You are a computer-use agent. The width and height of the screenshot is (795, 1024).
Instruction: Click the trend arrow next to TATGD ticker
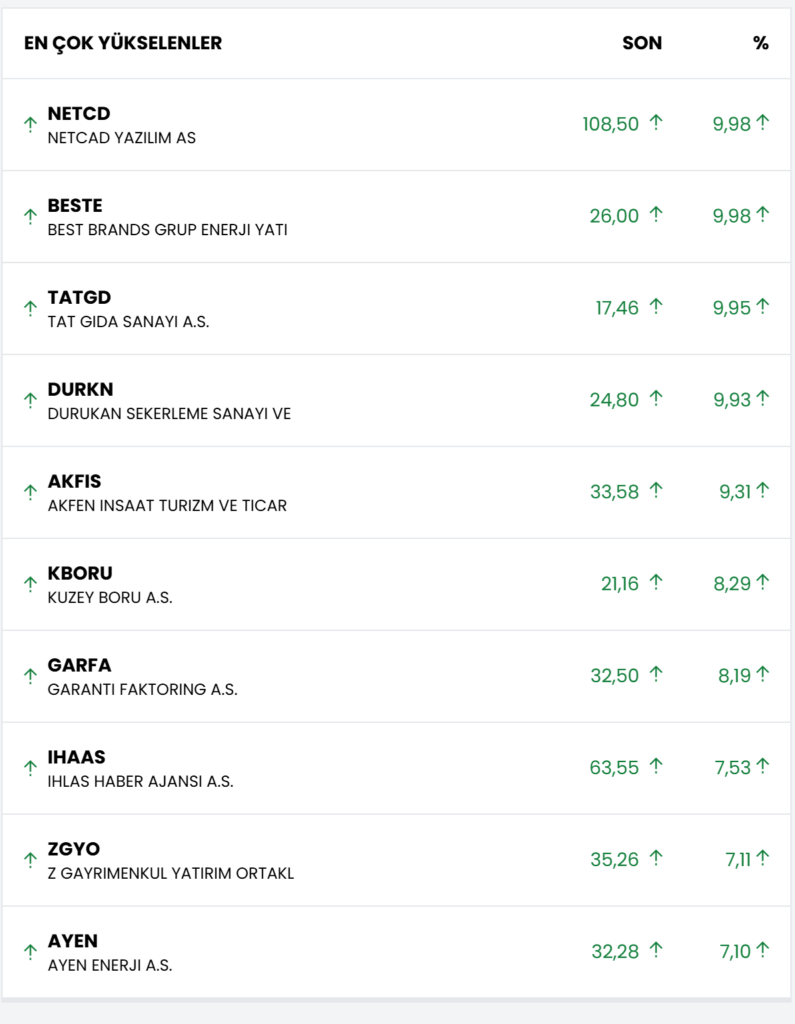tap(30, 309)
